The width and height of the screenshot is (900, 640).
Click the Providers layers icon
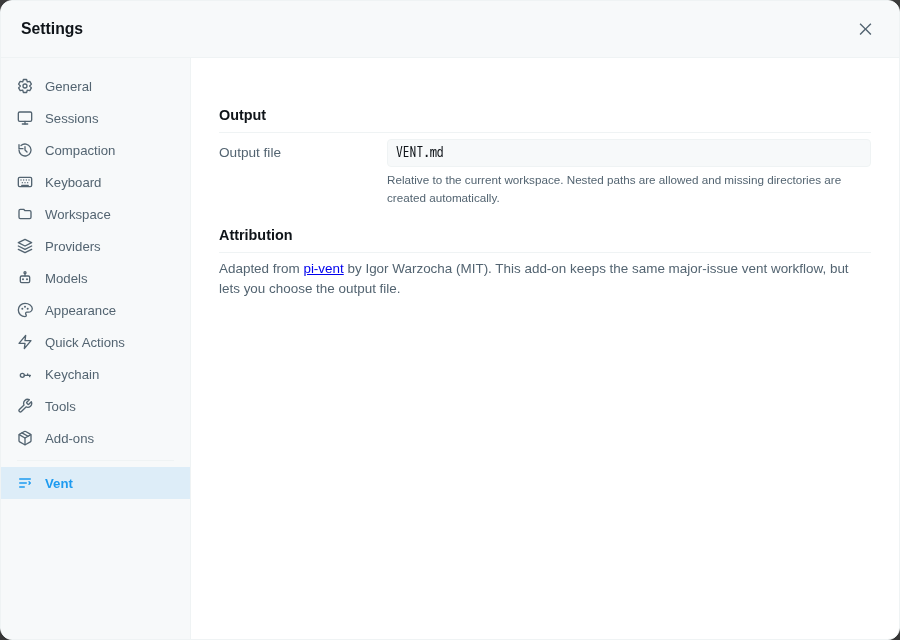[25, 246]
